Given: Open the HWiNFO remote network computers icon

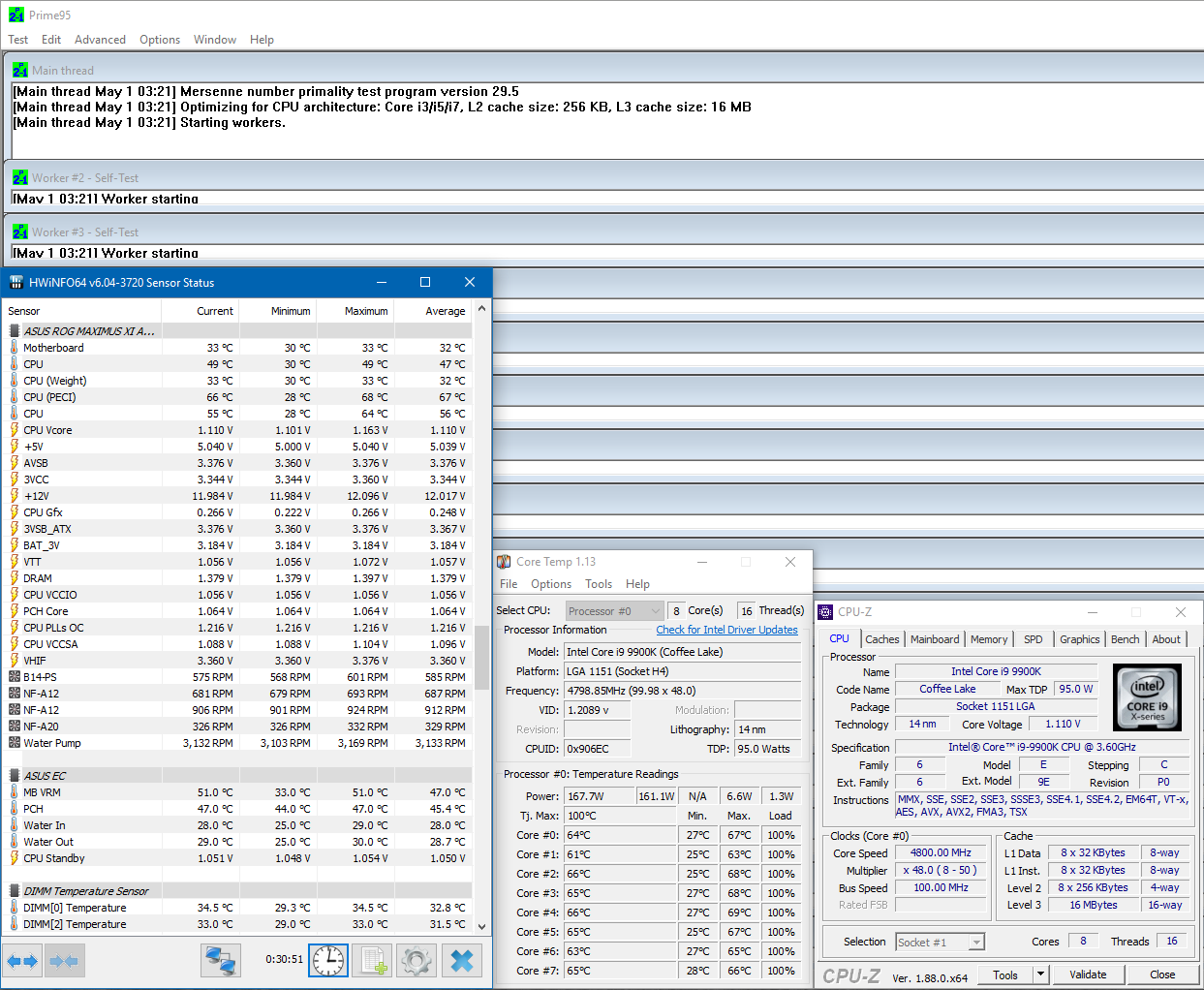Looking at the screenshot, I should (221, 961).
